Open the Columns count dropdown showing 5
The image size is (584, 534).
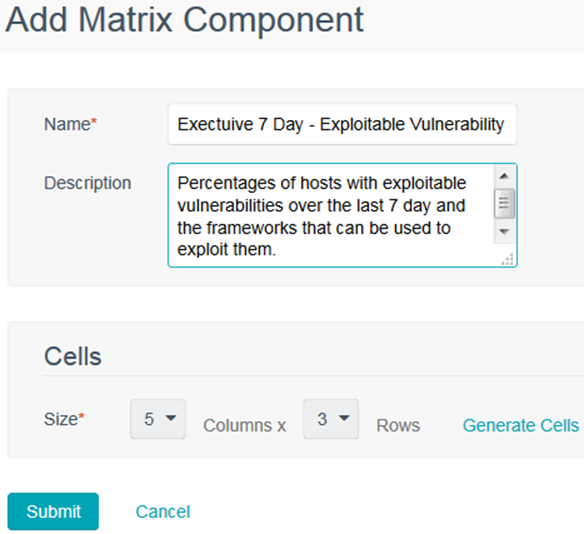tap(158, 419)
